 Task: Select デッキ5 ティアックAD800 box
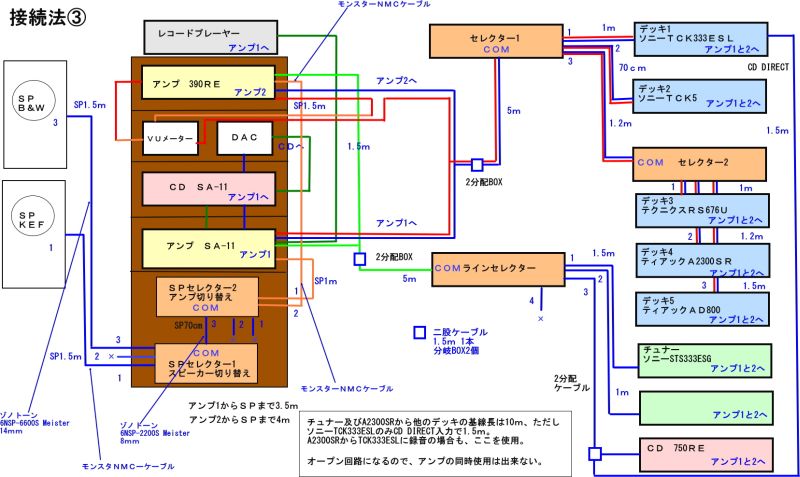(x=703, y=309)
